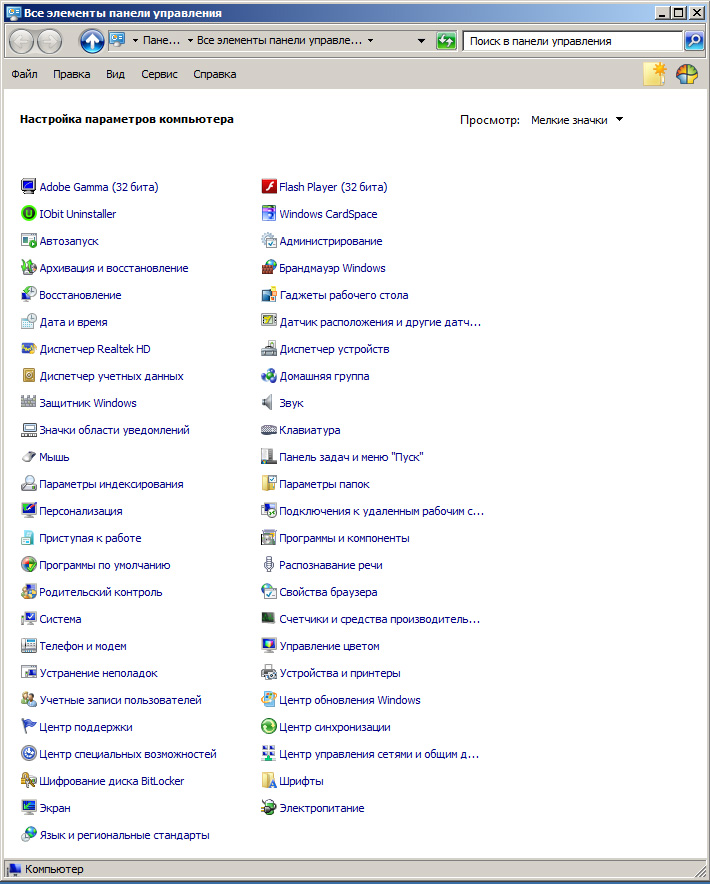Image resolution: width=710 pixels, height=884 pixels.
Task: Click the IObit Uninstaller green icon
Action: [28, 214]
